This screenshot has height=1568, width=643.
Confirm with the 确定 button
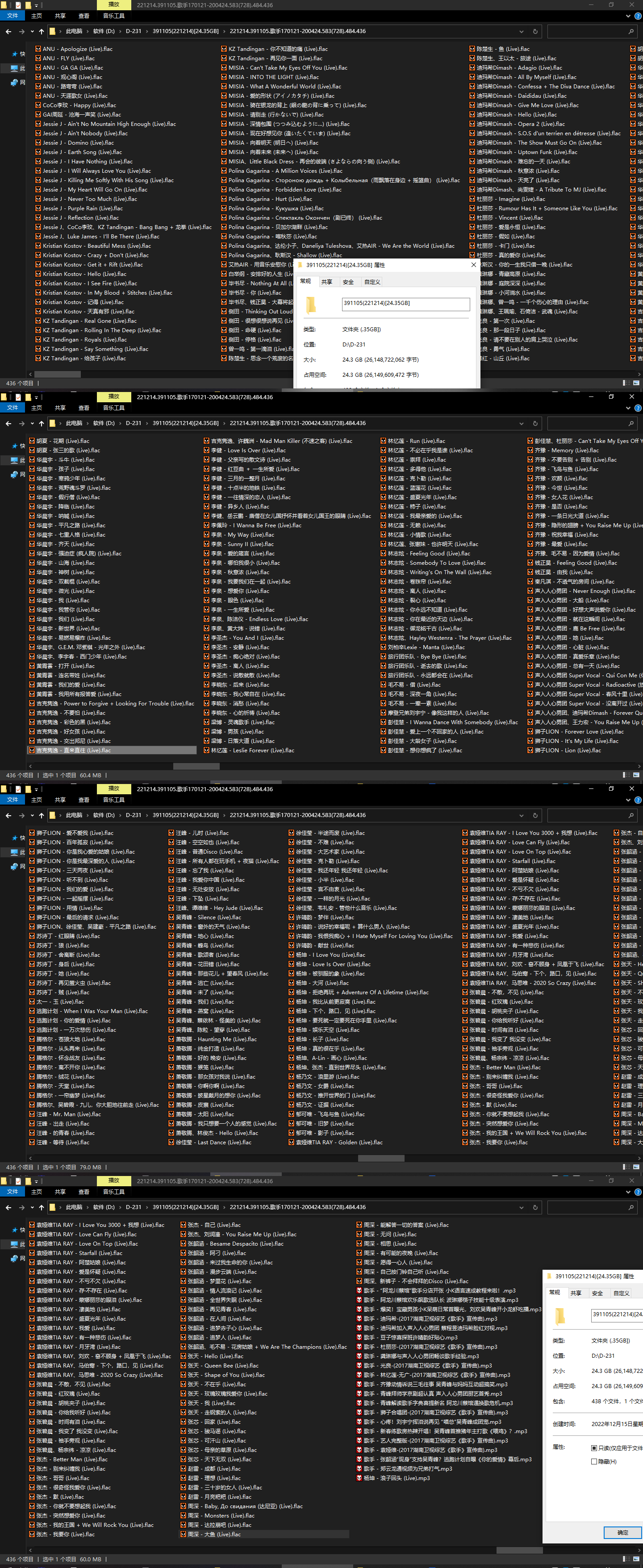(622, 1533)
